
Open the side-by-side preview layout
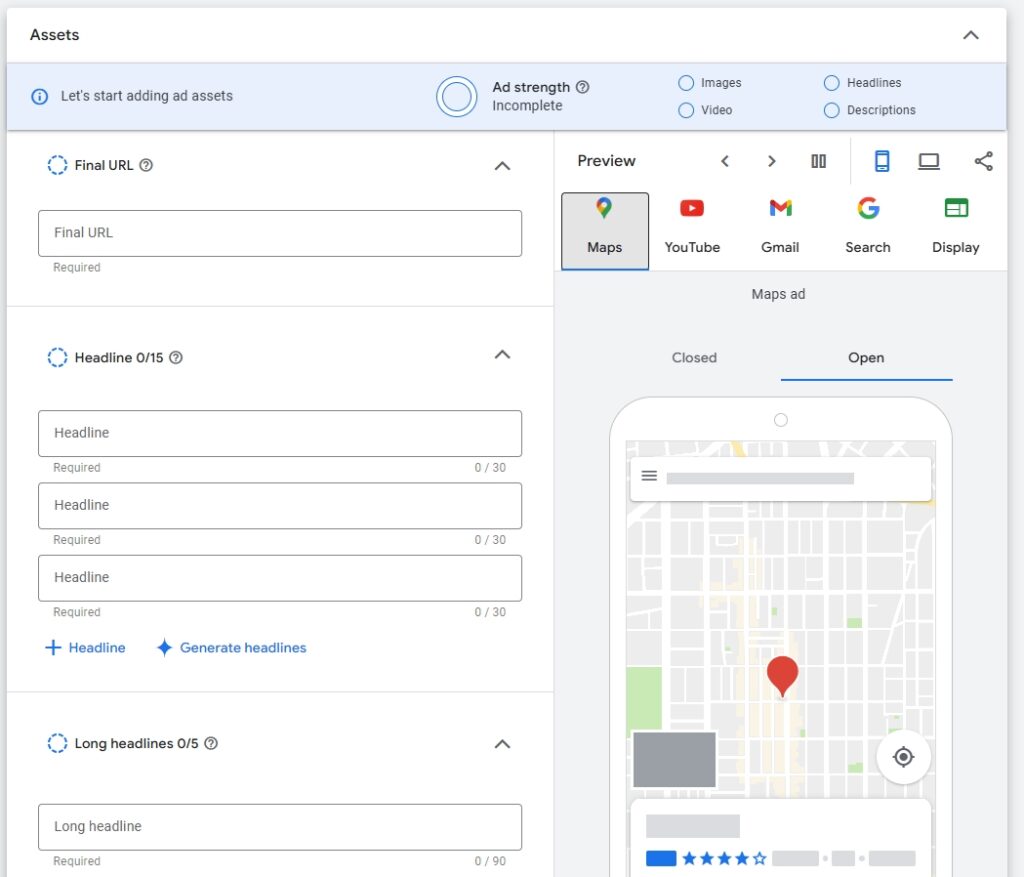click(x=819, y=160)
